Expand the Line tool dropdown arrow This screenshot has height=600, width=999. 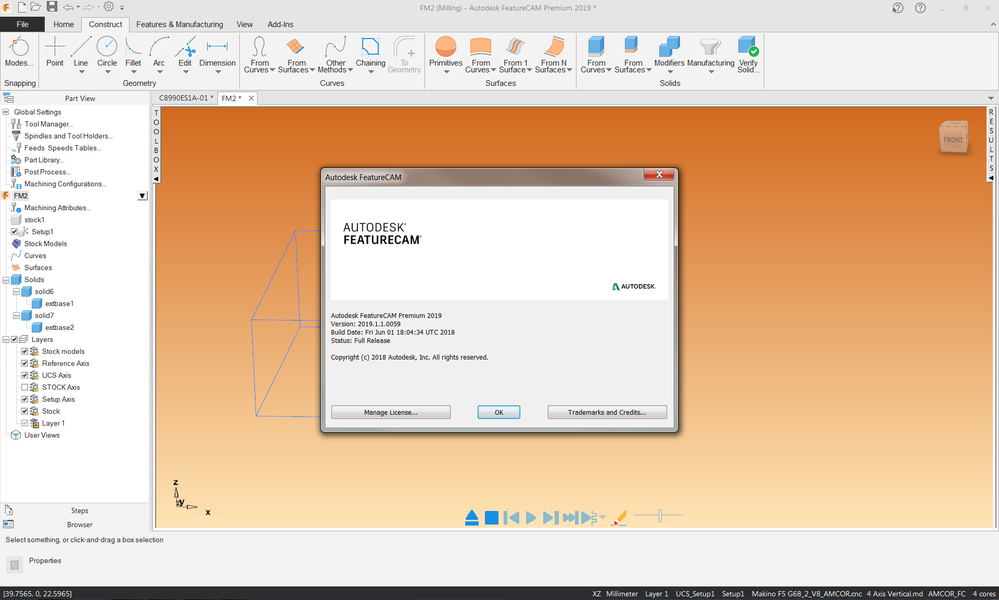[81, 71]
